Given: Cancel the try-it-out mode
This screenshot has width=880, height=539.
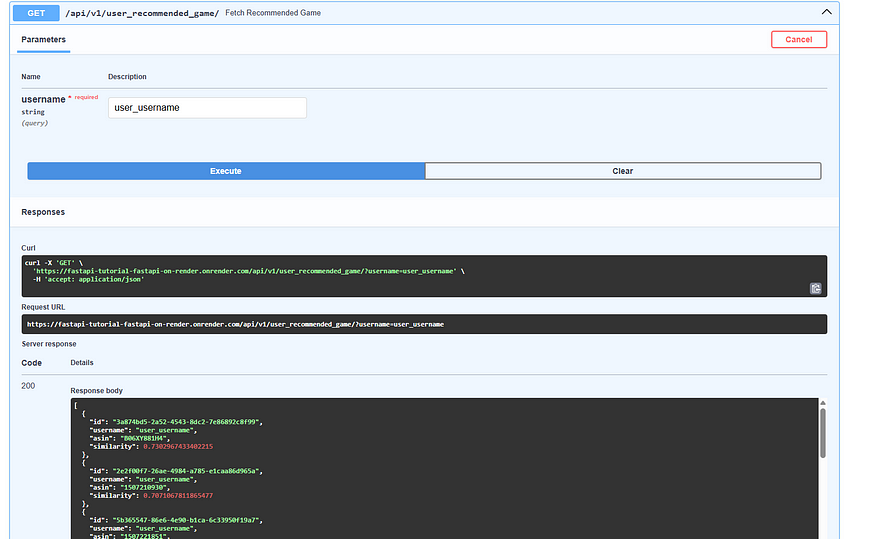Looking at the screenshot, I should tap(798, 40).
